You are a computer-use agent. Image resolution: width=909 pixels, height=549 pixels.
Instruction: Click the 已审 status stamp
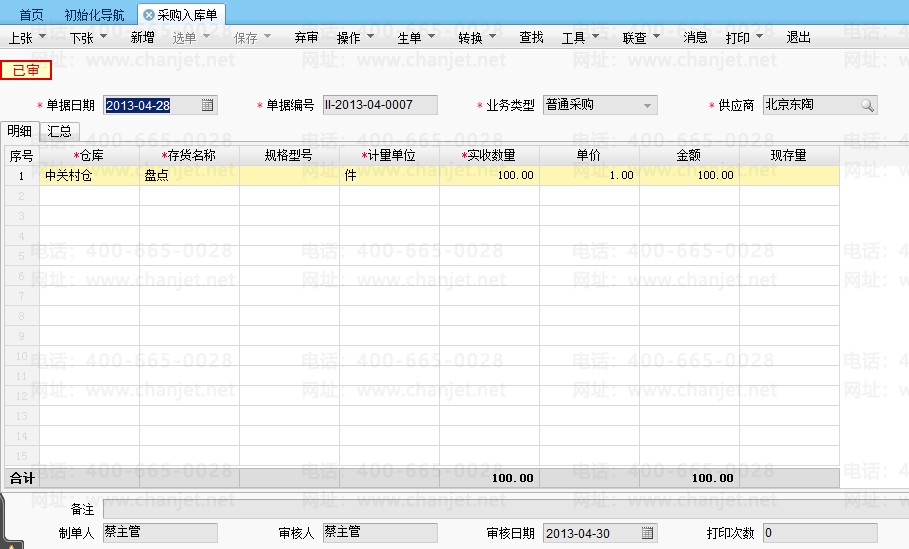click(x=26, y=70)
